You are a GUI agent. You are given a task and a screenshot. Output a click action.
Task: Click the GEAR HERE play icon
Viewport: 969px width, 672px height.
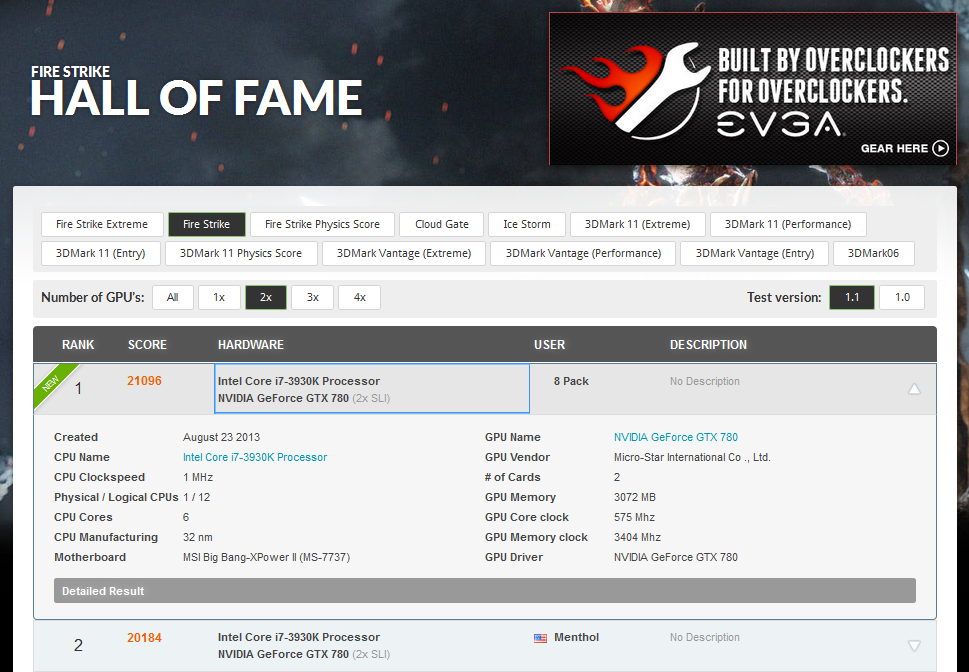(941, 148)
